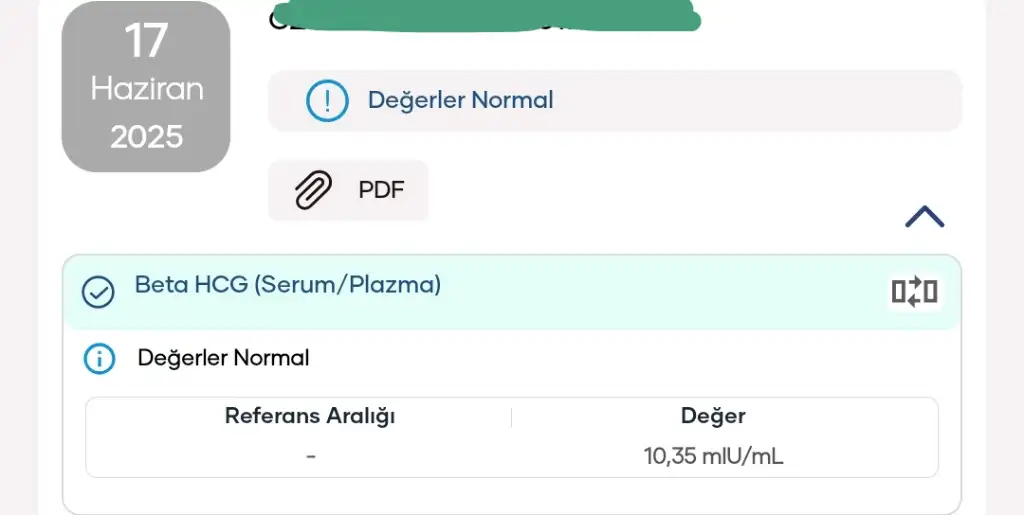
Task: Click the year 2025 on the badge
Action: [146, 137]
